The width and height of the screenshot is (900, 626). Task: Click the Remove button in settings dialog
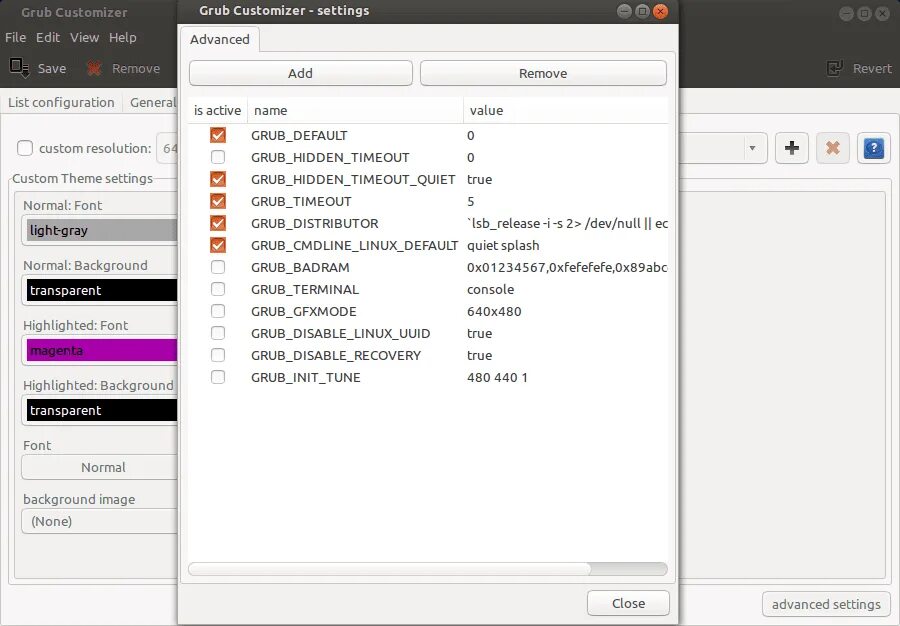(x=543, y=73)
